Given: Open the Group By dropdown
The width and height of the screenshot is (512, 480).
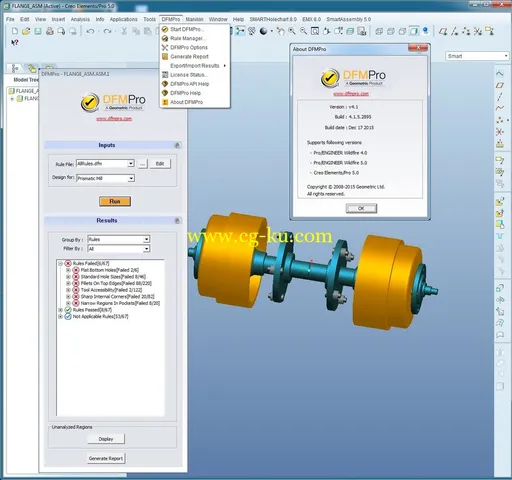Looking at the screenshot, I should [x=146, y=239].
